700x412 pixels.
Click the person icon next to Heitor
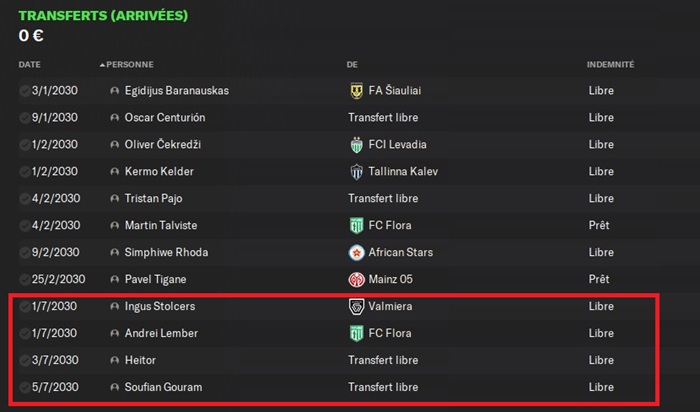[x=115, y=360]
